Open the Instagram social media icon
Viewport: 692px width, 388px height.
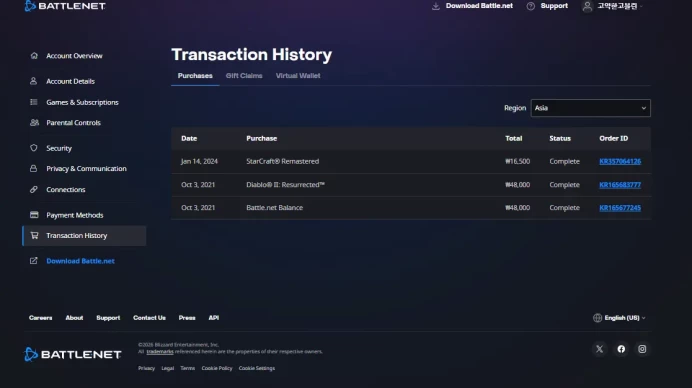coord(642,349)
